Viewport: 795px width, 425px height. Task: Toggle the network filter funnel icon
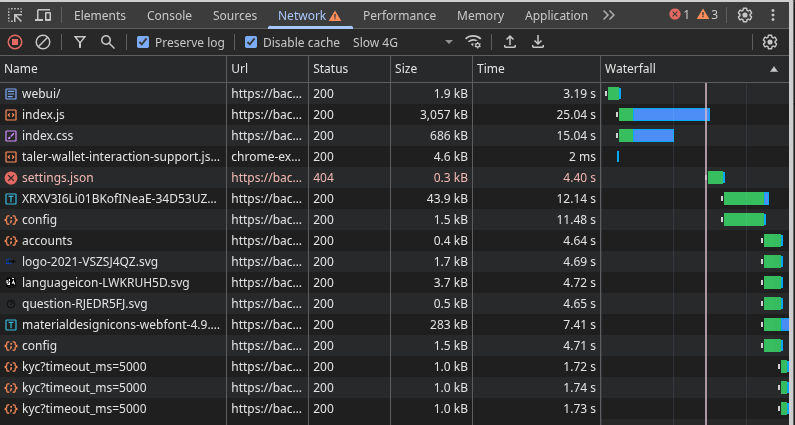(80, 42)
